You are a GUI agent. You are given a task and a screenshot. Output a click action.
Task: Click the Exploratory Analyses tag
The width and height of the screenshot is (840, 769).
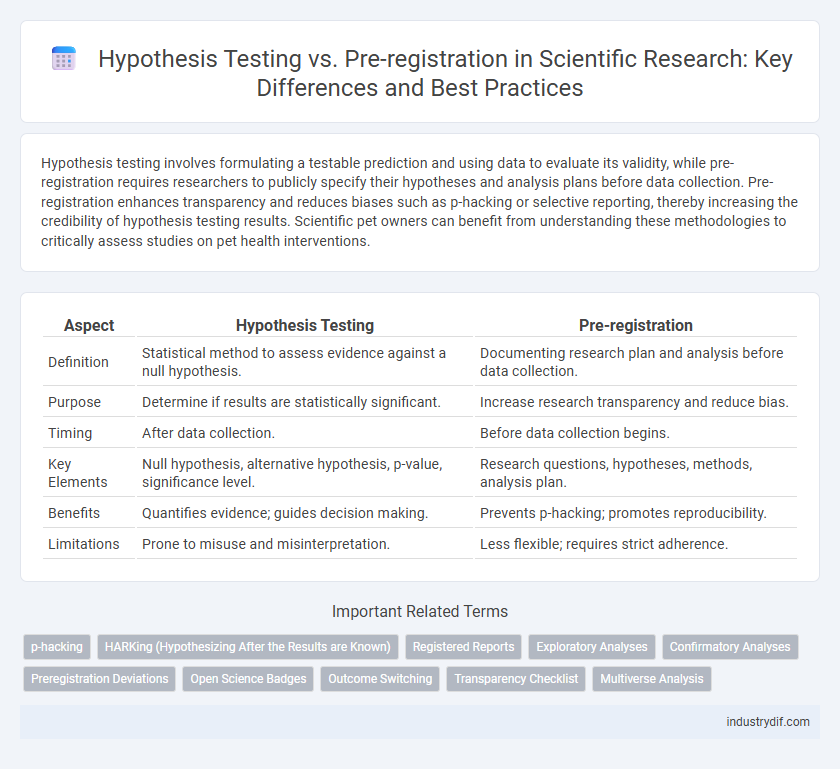(592, 647)
